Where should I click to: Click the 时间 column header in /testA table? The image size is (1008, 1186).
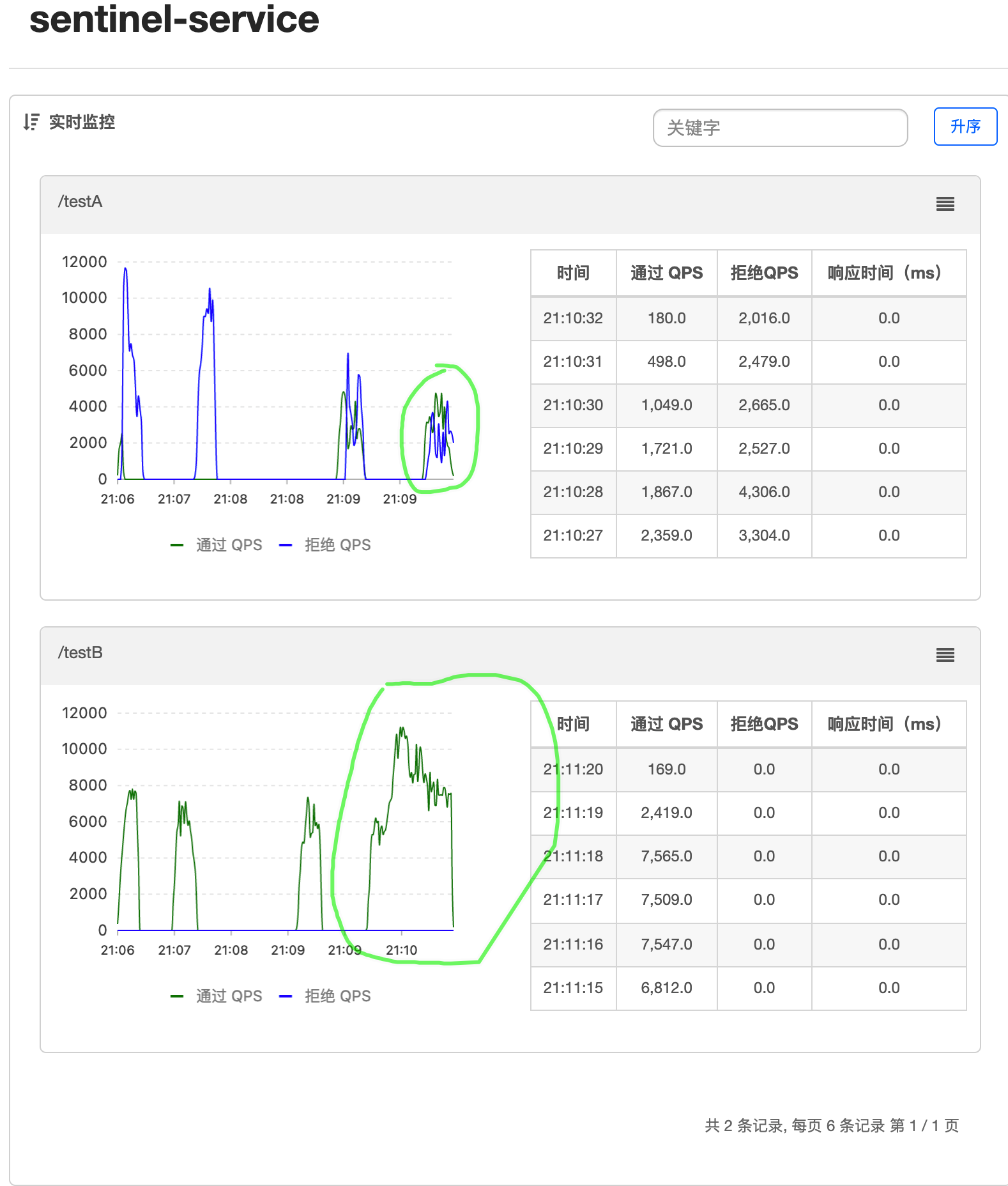pos(573,273)
